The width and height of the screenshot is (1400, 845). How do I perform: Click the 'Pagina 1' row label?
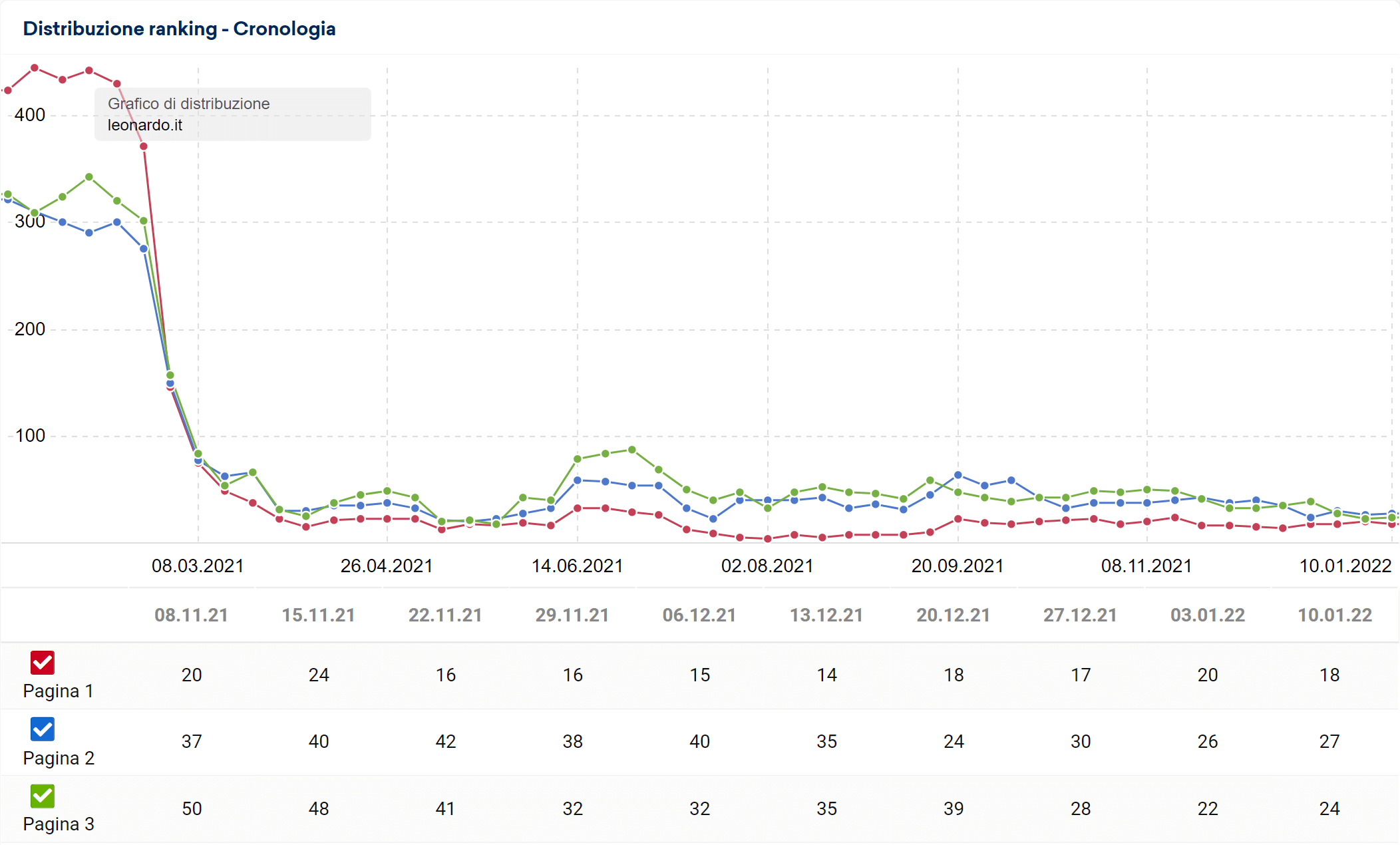point(59,691)
